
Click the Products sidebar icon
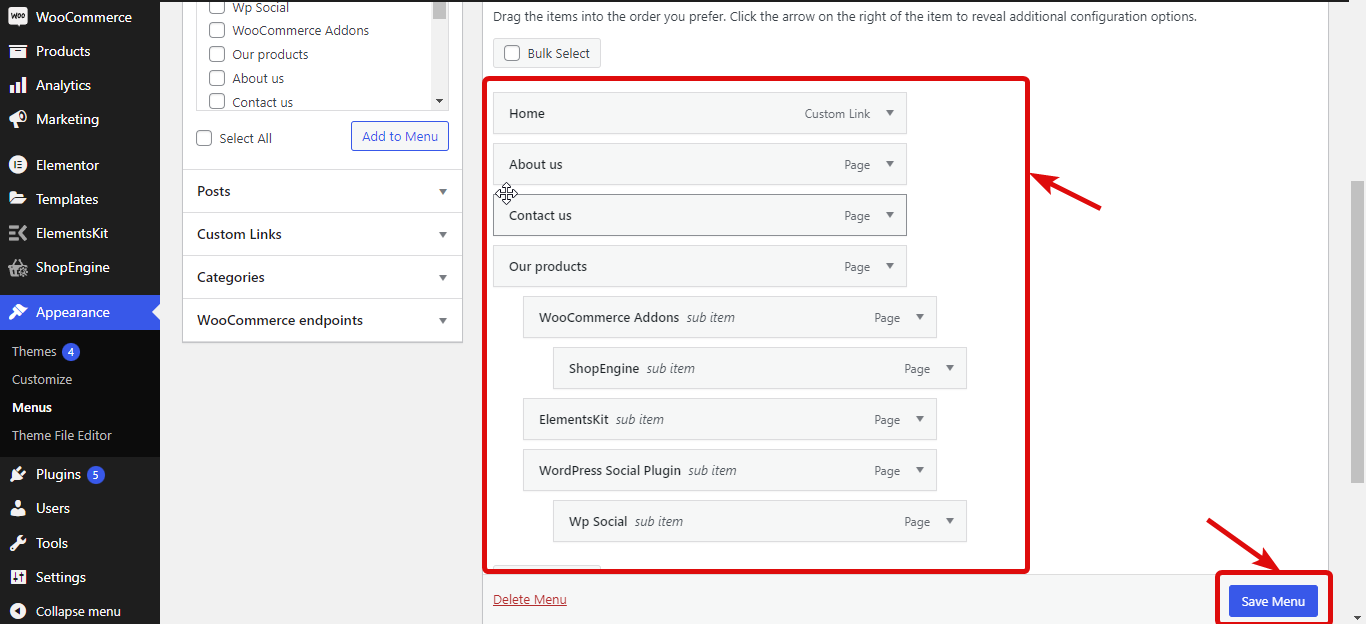tap(18, 51)
